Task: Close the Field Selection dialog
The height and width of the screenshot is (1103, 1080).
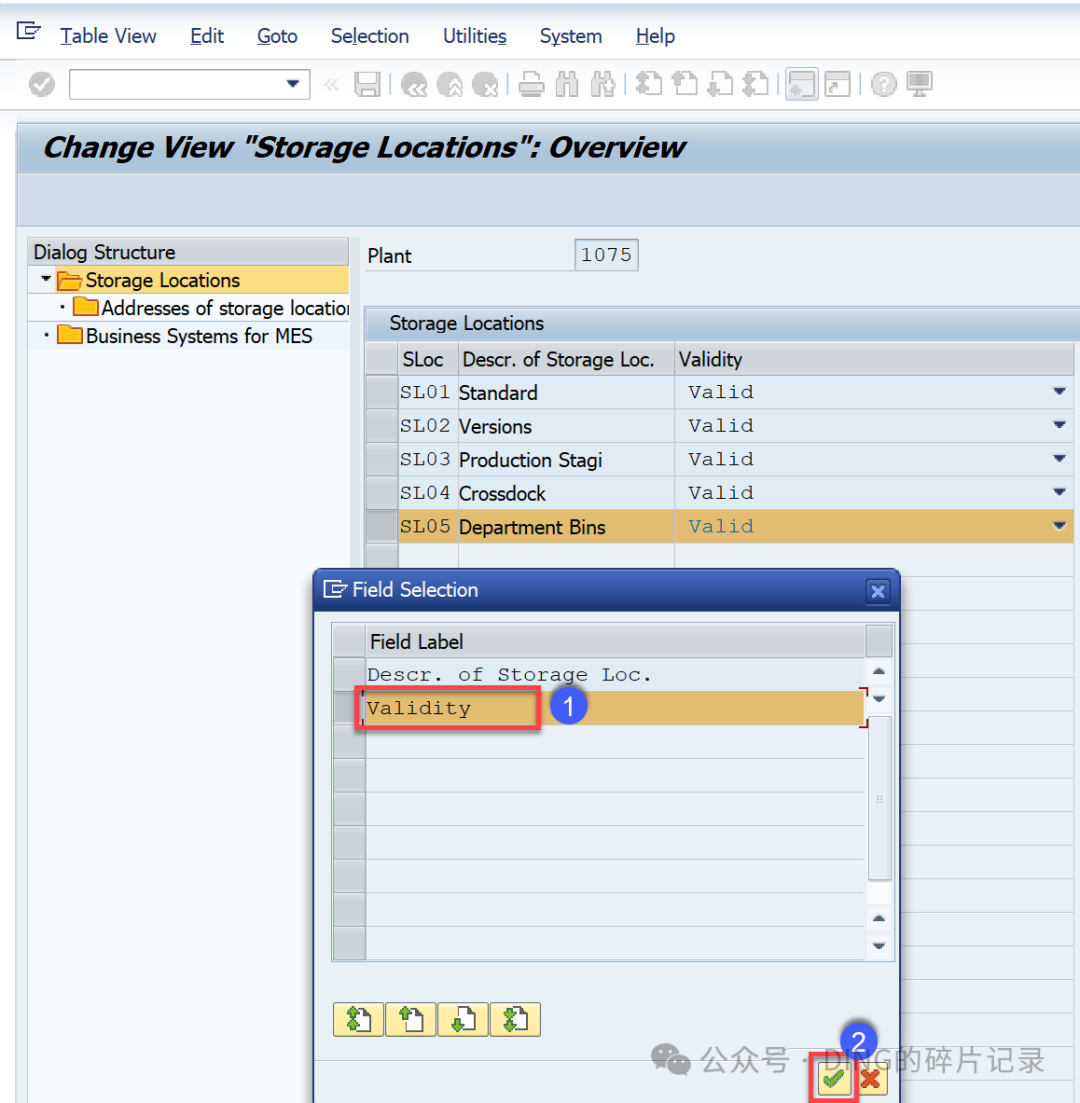Action: pyautogui.click(x=877, y=591)
